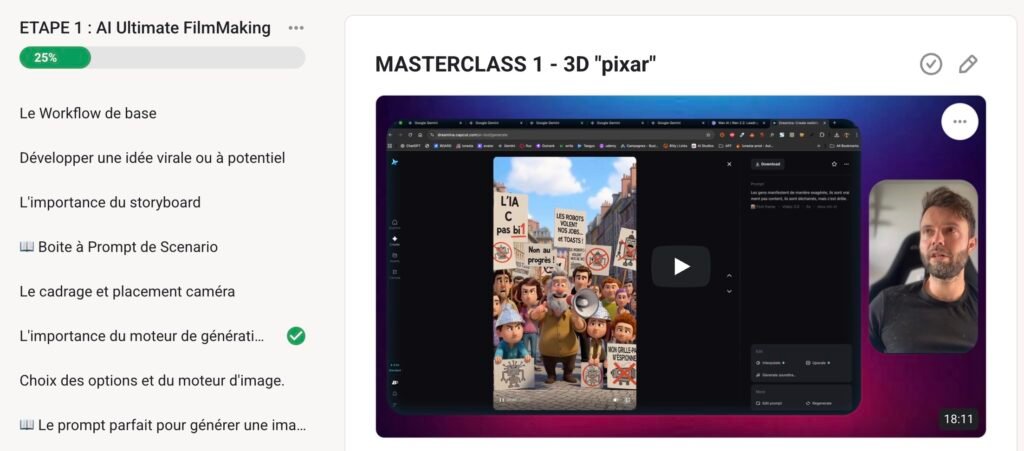Click the ETAPE 1 : AI Ultimate FilmMaking title

pos(145,28)
